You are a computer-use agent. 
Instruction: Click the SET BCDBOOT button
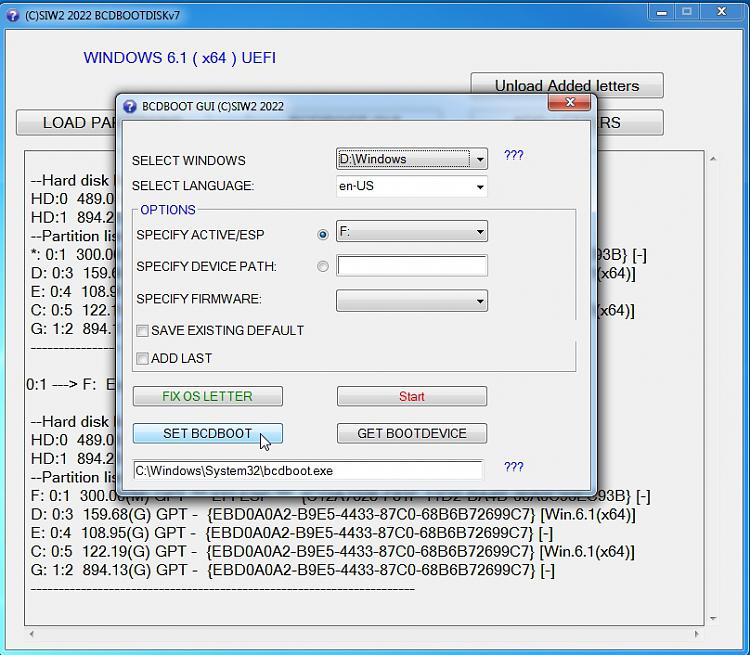coord(208,433)
